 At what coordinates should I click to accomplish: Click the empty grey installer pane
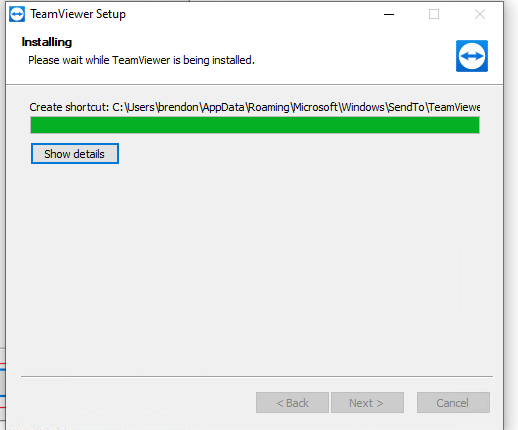255,267
